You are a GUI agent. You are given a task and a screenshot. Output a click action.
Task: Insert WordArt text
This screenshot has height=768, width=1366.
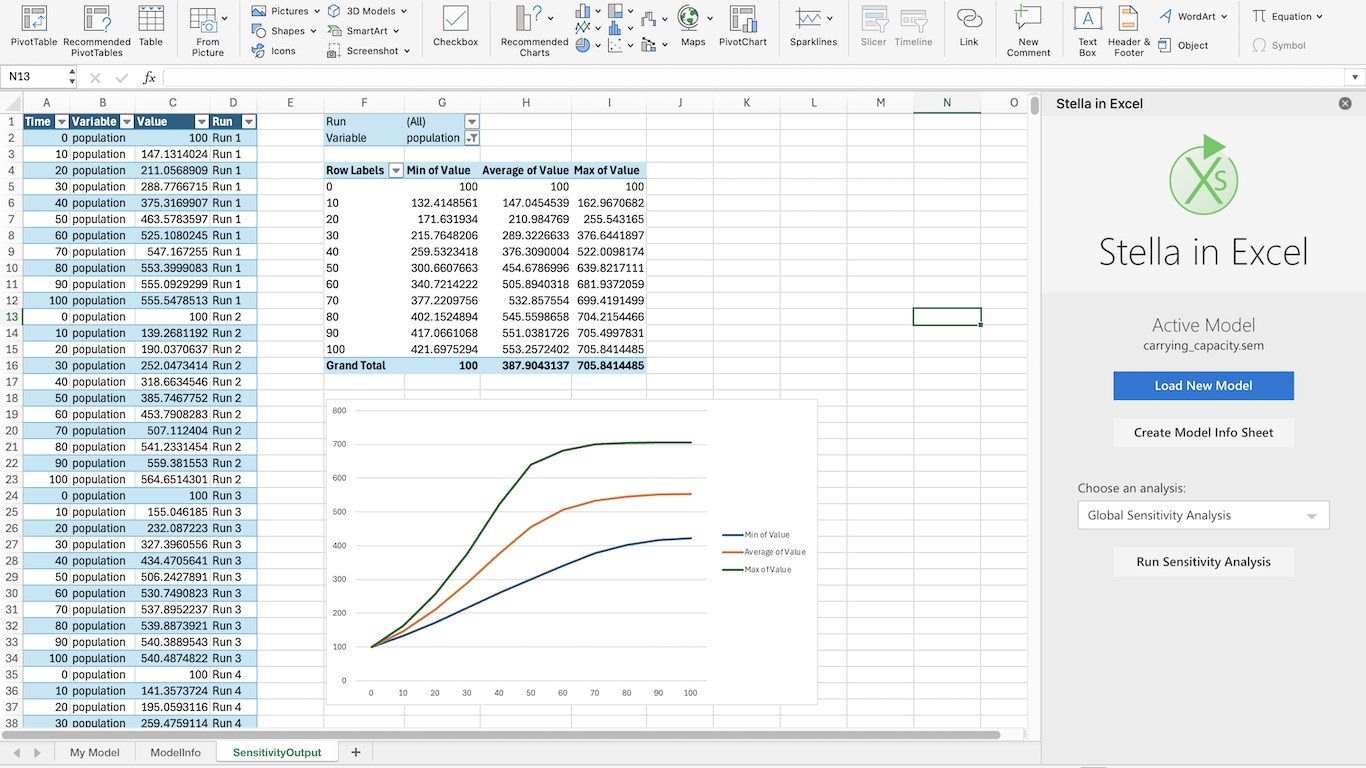point(1194,16)
